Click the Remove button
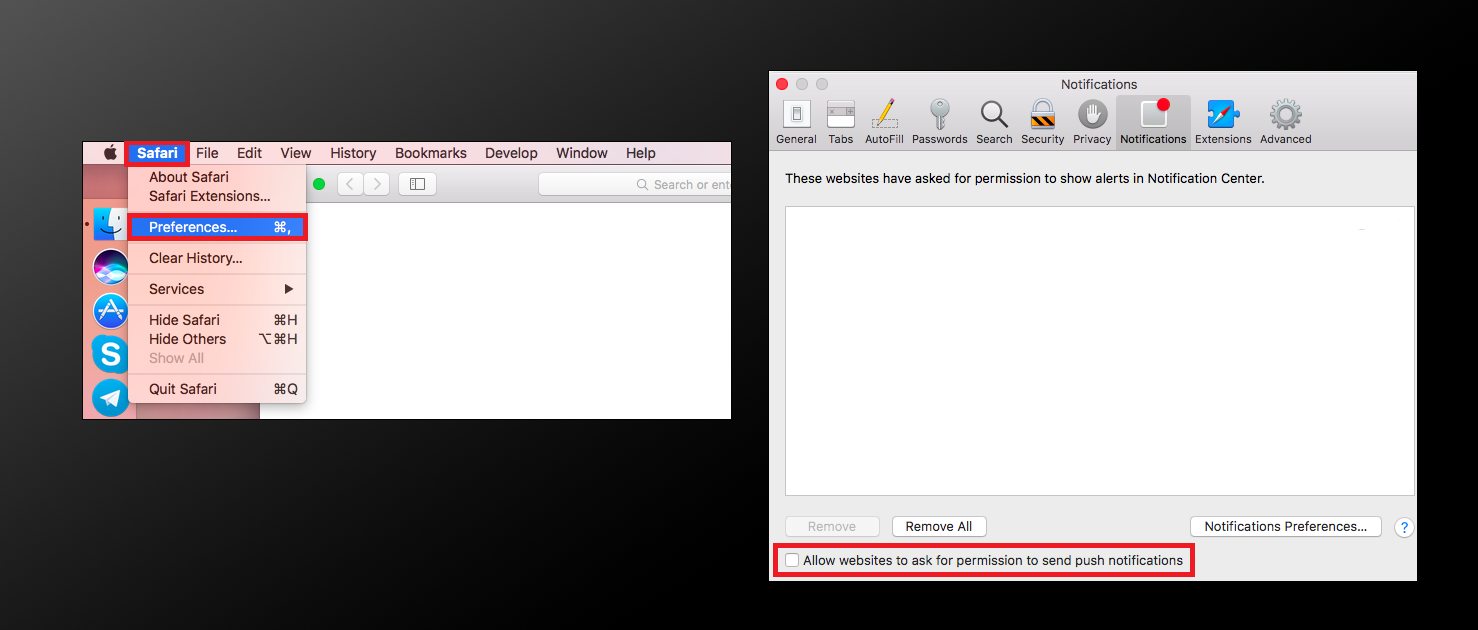Viewport: 1478px width, 630px height. pyautogui.click(x=832, y=526)
